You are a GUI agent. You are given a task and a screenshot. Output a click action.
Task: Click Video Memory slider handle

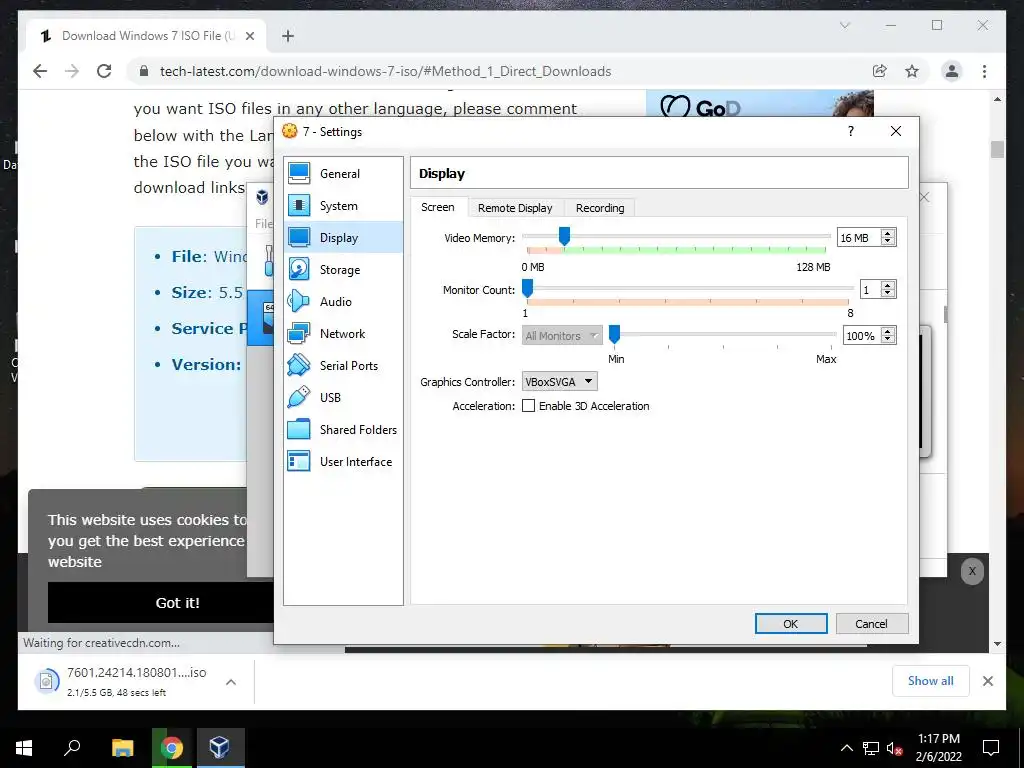pos(564,236)
